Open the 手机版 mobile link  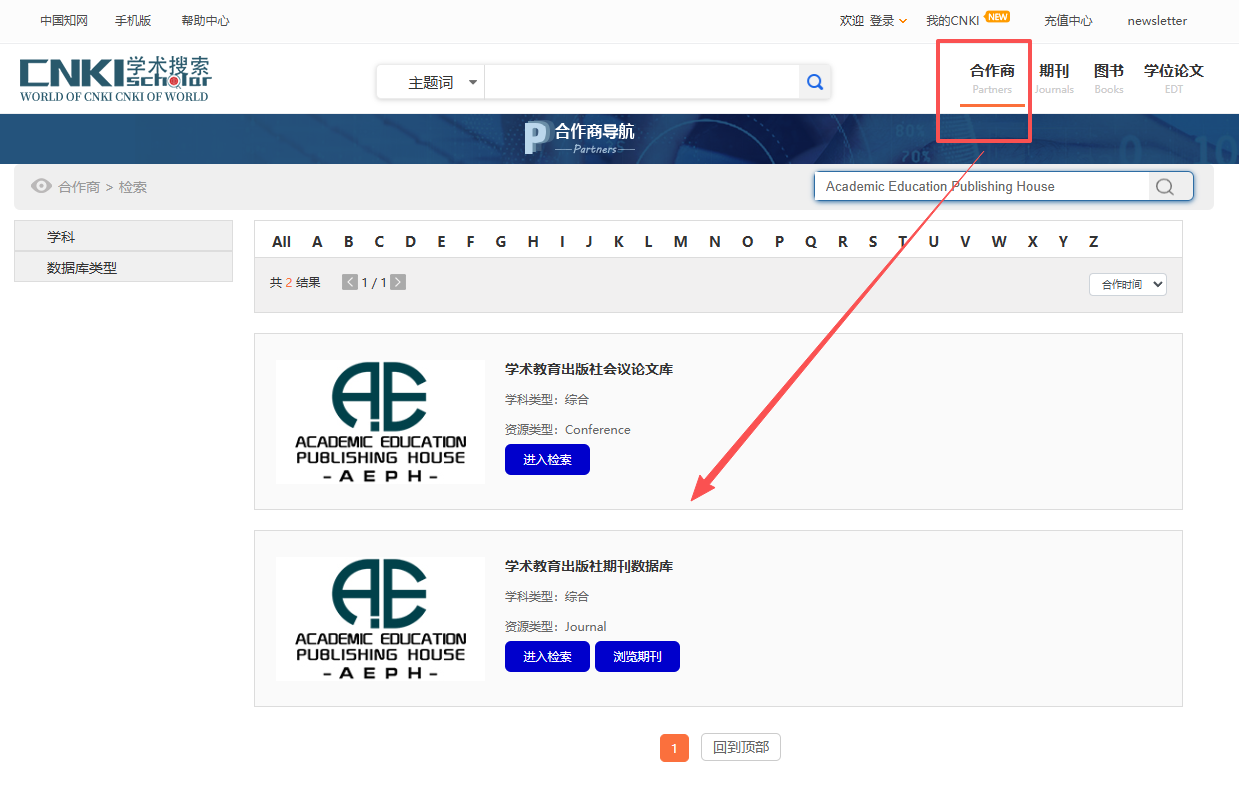[x=133, y=20]
